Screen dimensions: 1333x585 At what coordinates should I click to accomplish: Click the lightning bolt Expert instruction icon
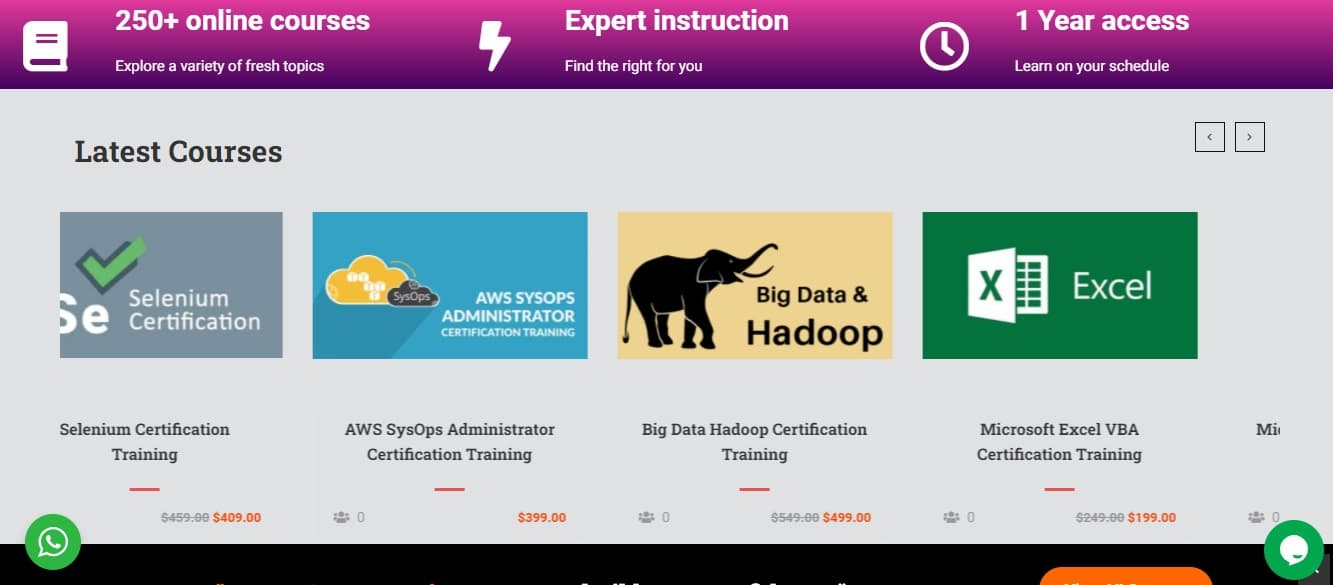(x=494, y=46)
